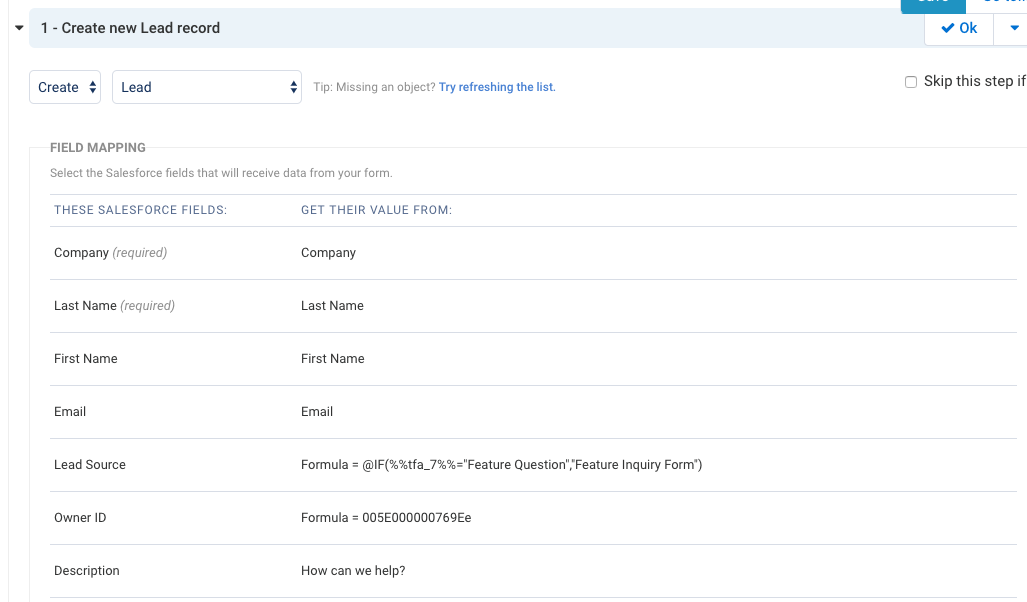
Task: Toggle the Skip this step checkbox
Action: 910,82
